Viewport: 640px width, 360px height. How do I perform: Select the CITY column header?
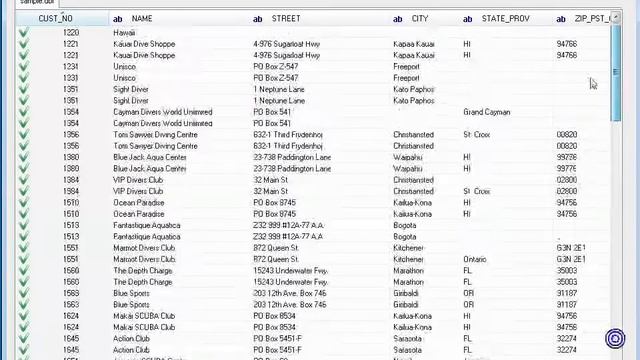tap(420, 19)
